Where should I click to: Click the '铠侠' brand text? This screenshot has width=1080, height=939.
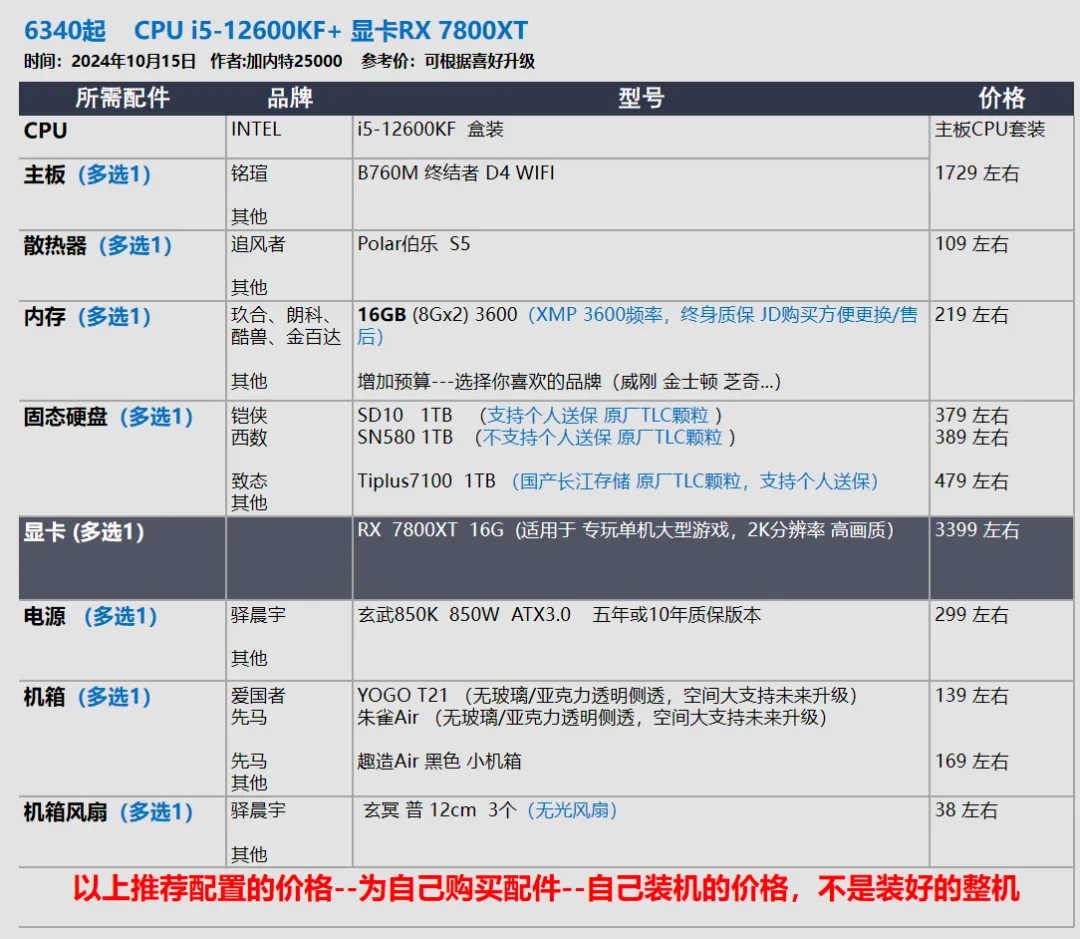point(249,415)
